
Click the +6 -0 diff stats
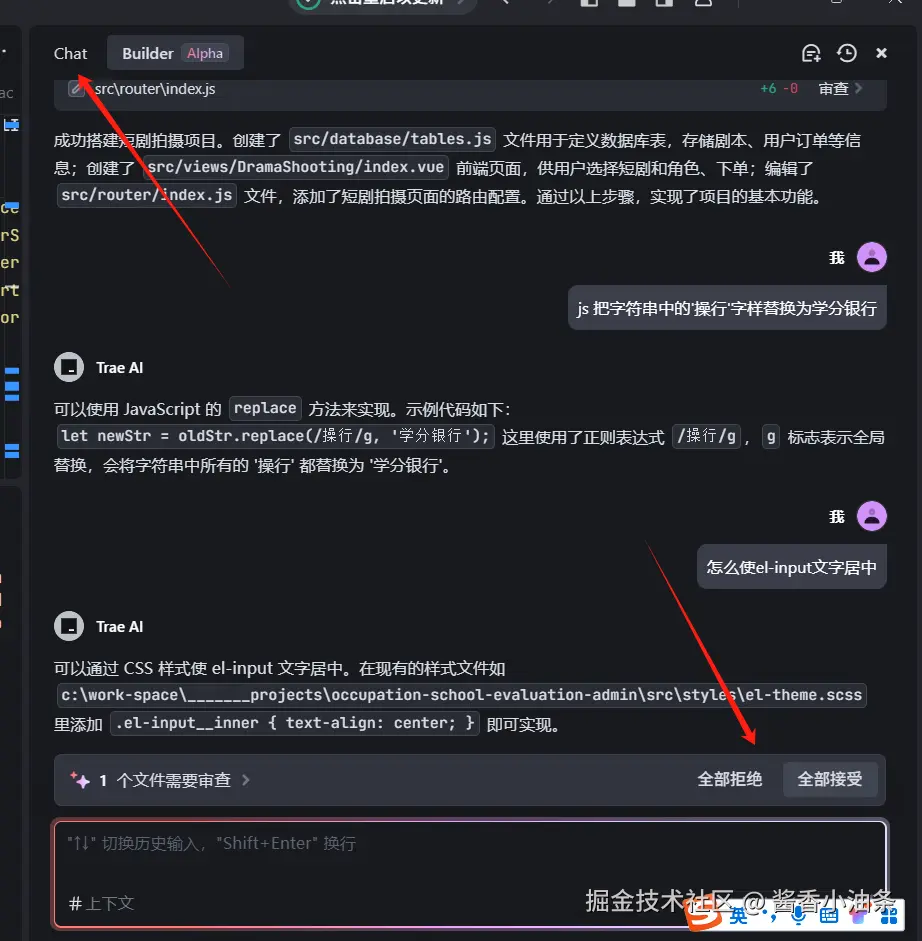click(x=779, y=89)
